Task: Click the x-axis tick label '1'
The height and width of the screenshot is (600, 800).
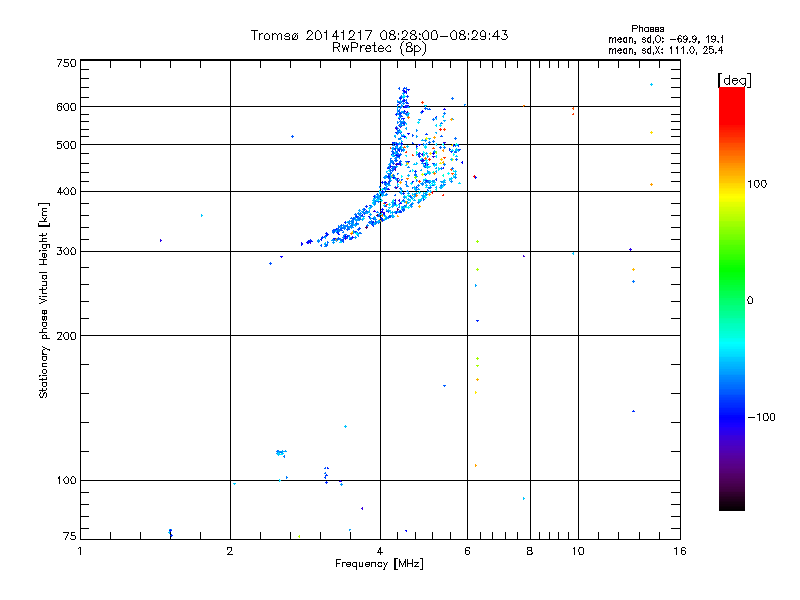Action: point(80,551)
